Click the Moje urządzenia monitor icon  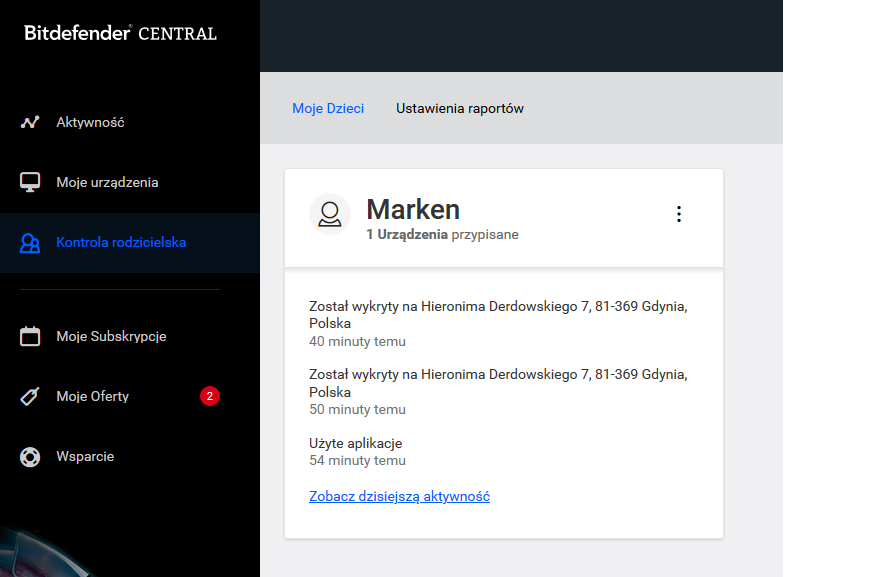pyautogui.click(x=30, y=183)
